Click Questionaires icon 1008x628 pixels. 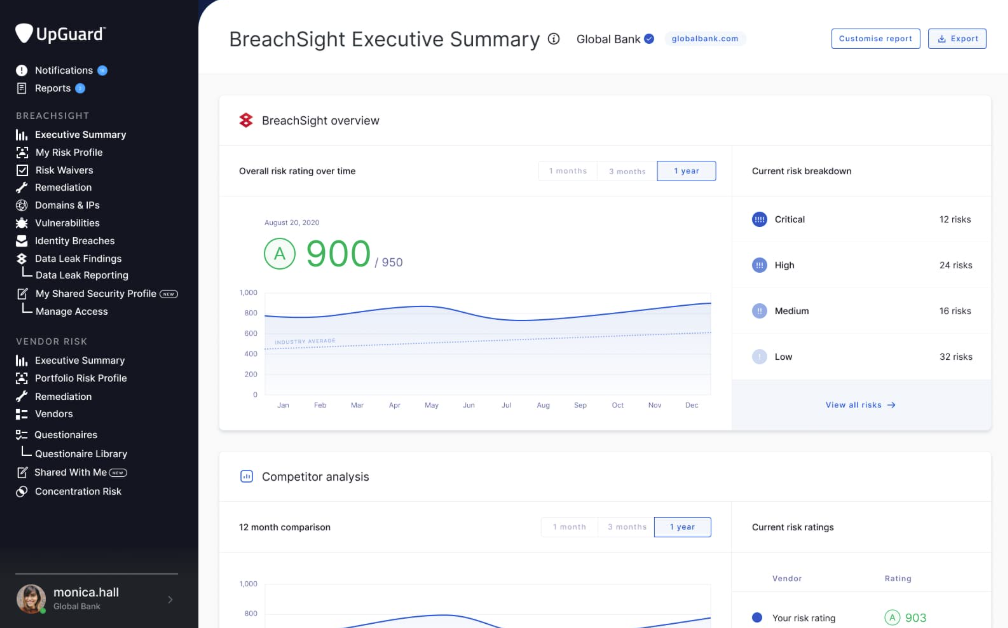[x=22, y=435]
